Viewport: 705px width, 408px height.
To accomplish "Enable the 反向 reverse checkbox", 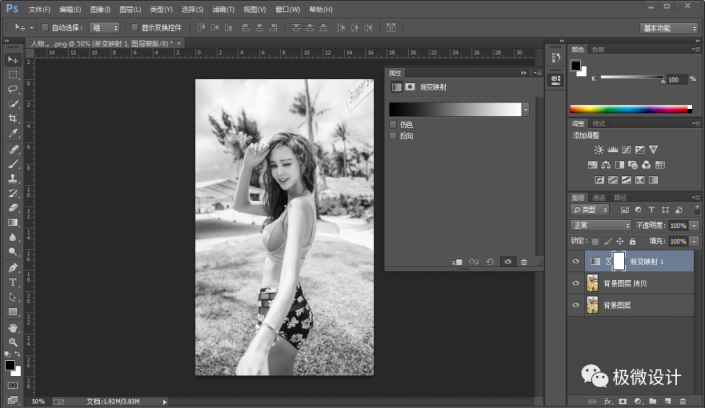I will pos(393,136).
